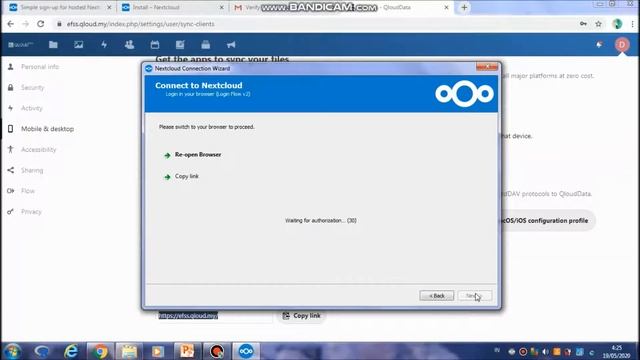Select Flow in settings sidebar

pyautogui.click(x=28, y=191)
